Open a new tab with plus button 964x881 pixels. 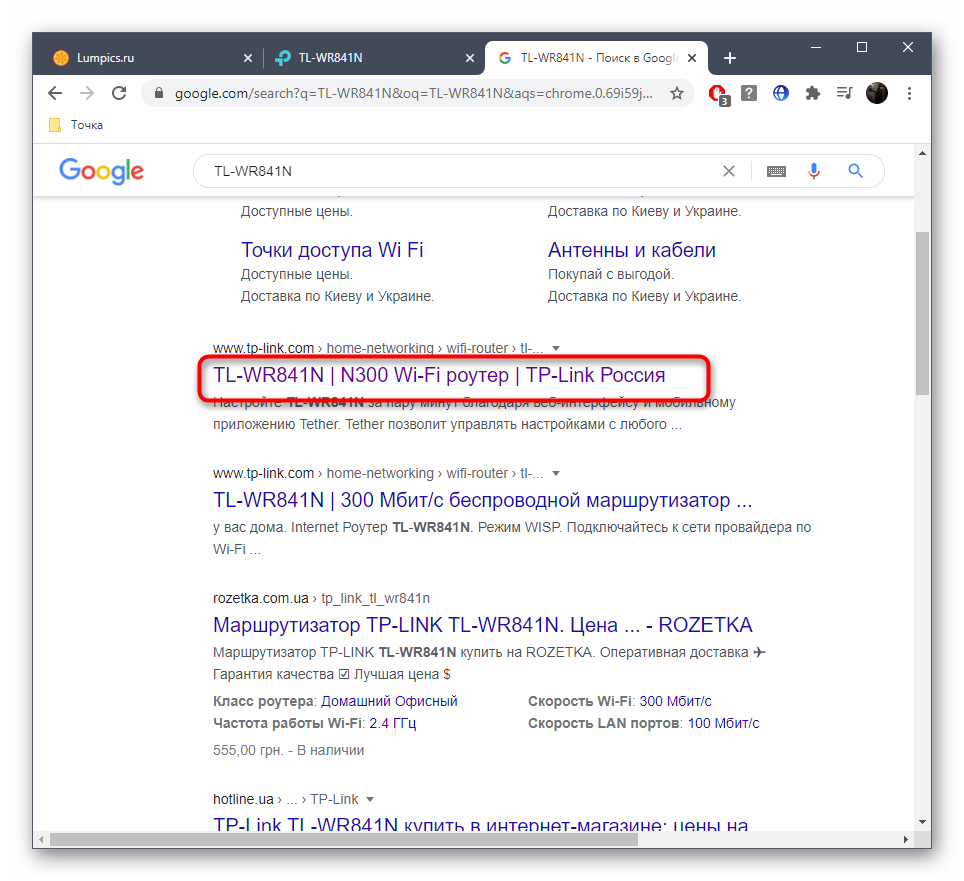click(x=730, y=58)
